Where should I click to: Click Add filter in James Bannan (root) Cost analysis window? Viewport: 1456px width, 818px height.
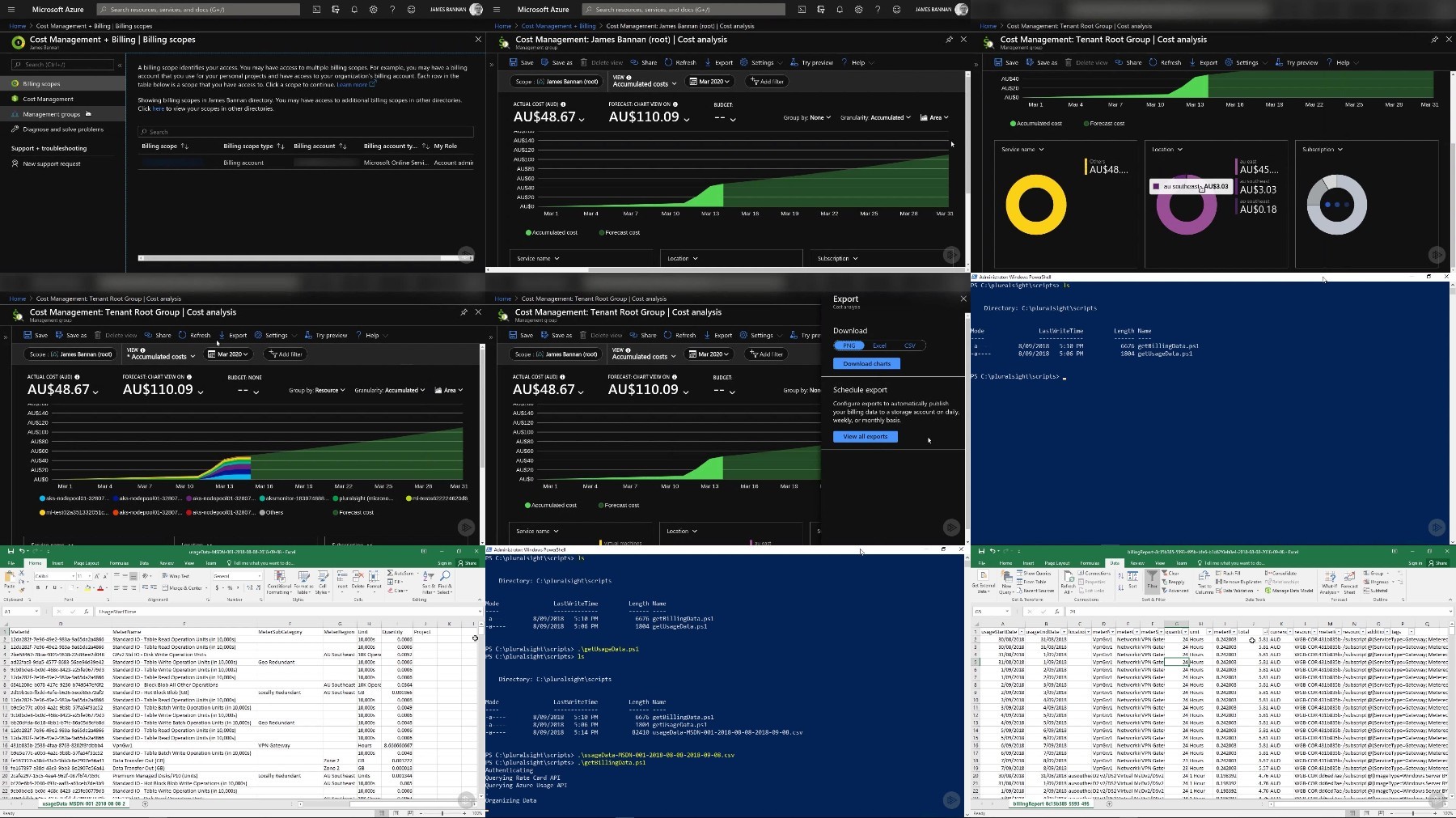click(x=766, y=82)
